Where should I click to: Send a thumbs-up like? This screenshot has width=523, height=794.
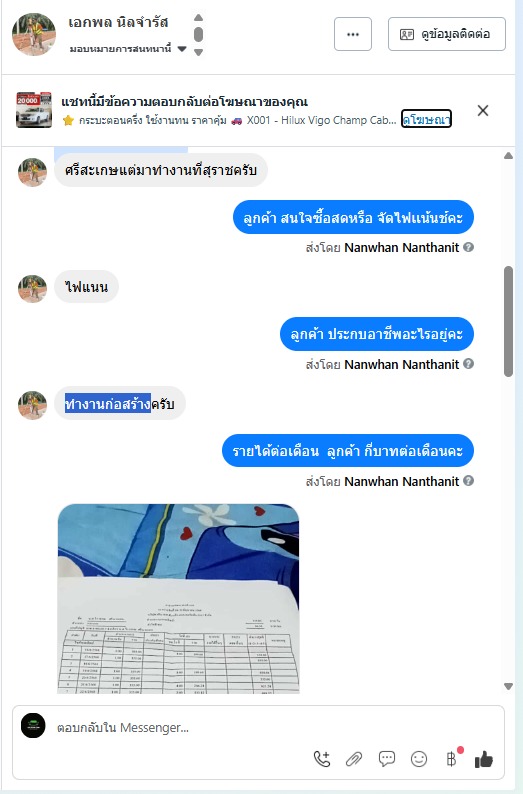coord(484,759)
